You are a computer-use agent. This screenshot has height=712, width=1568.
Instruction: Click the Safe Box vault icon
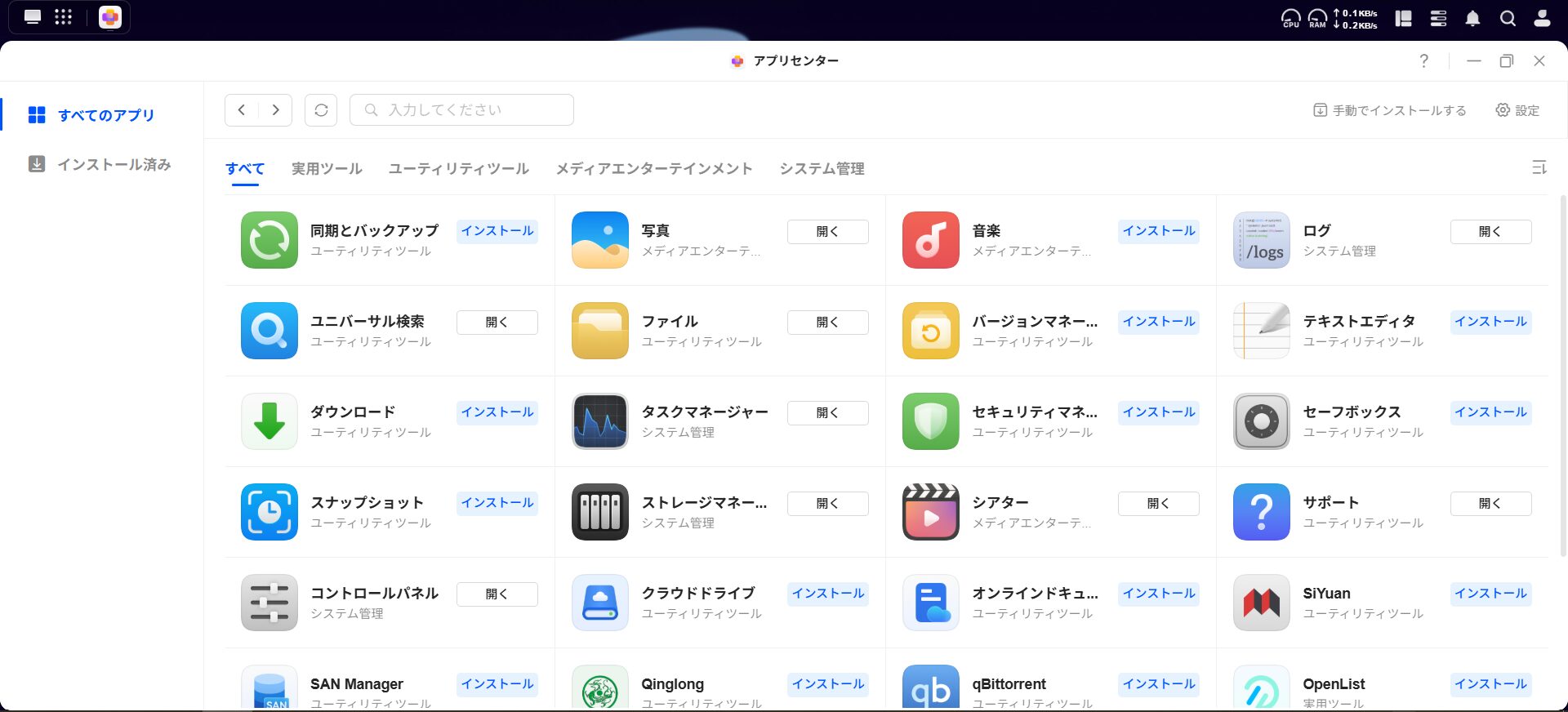[1262, 421]
